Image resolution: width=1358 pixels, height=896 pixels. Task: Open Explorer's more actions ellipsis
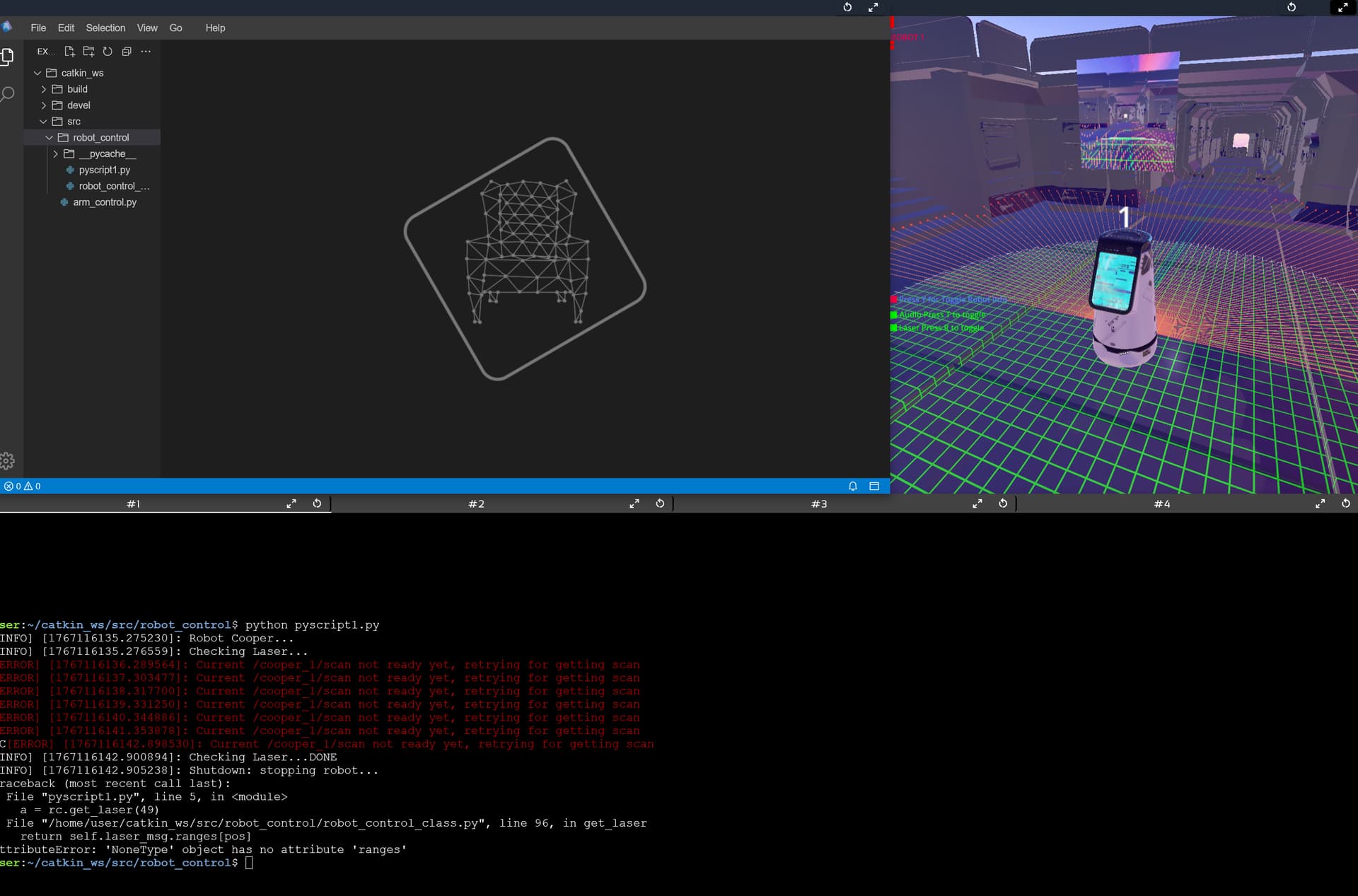click(x=146, y=52)
